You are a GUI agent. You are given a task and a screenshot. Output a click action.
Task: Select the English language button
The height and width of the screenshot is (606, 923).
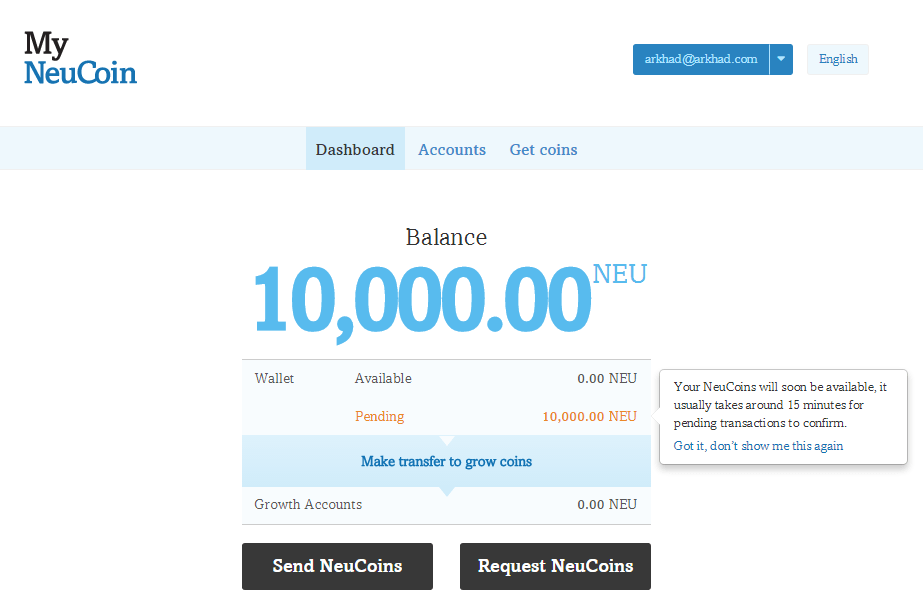tap(837, 59)
